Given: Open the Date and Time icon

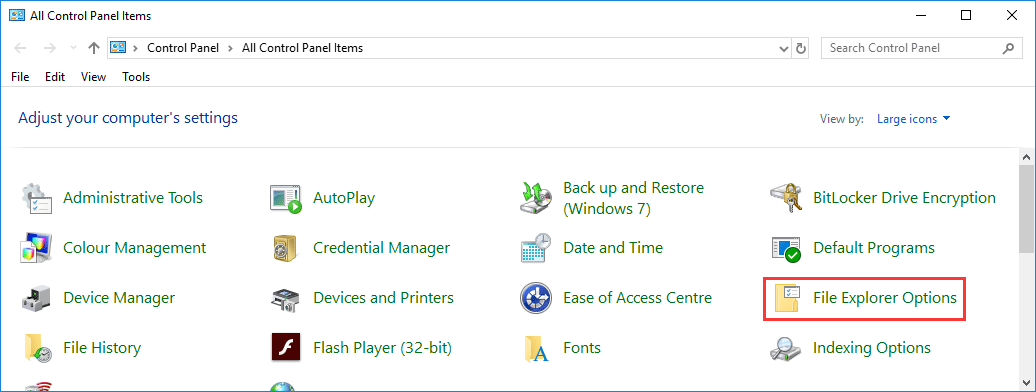Looking at the screenshot, I should (536, 248).
